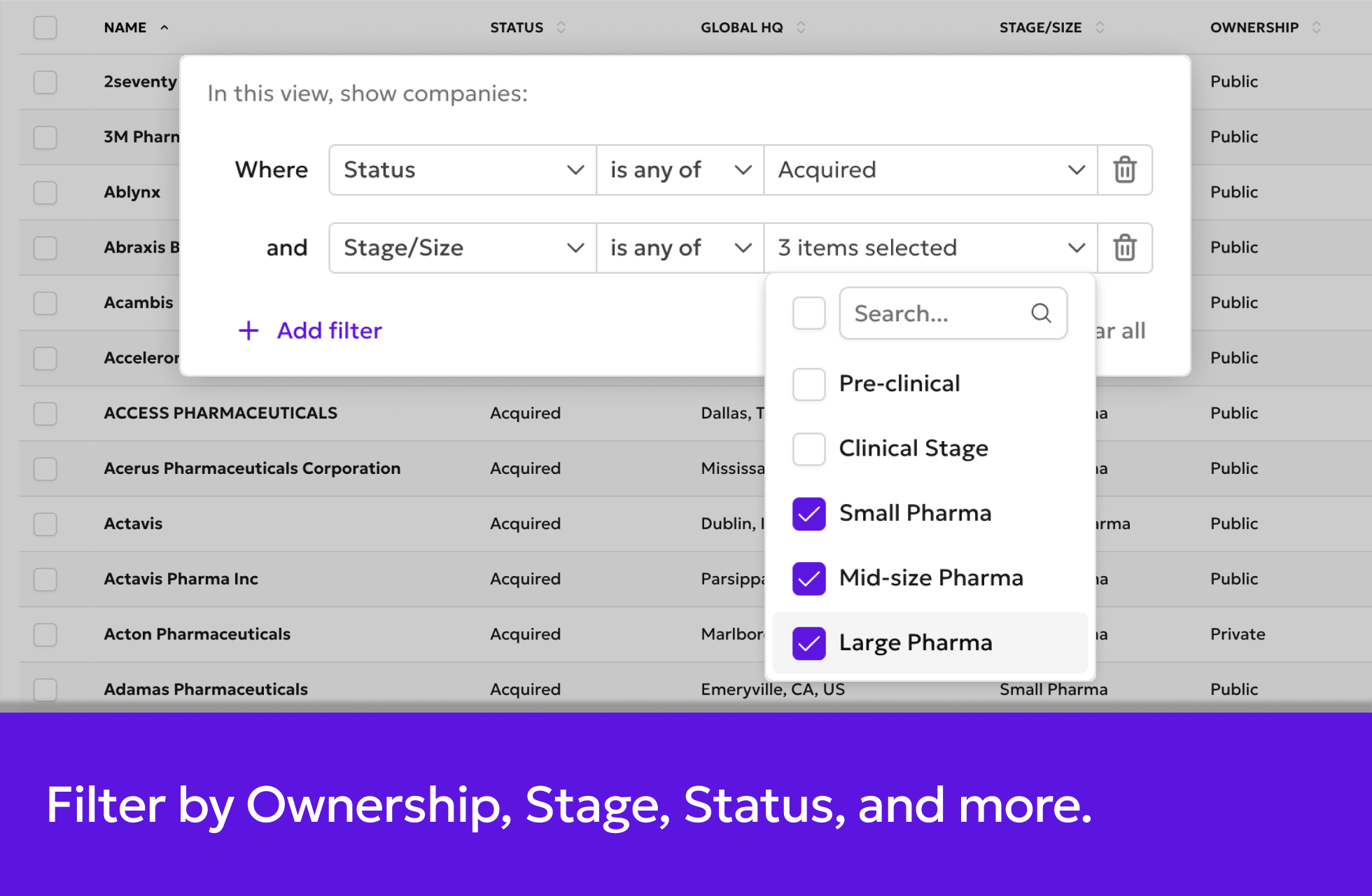Open the Stage/Size field dropdown
Viewport: 1372px width, 896px height.
463,248
